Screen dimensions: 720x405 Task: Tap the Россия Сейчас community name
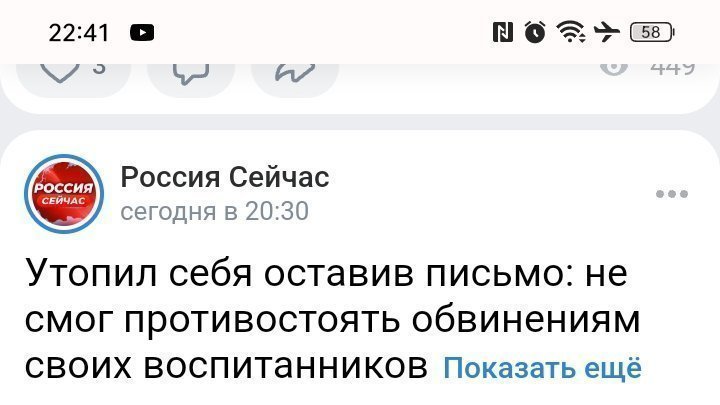[224, 178]
